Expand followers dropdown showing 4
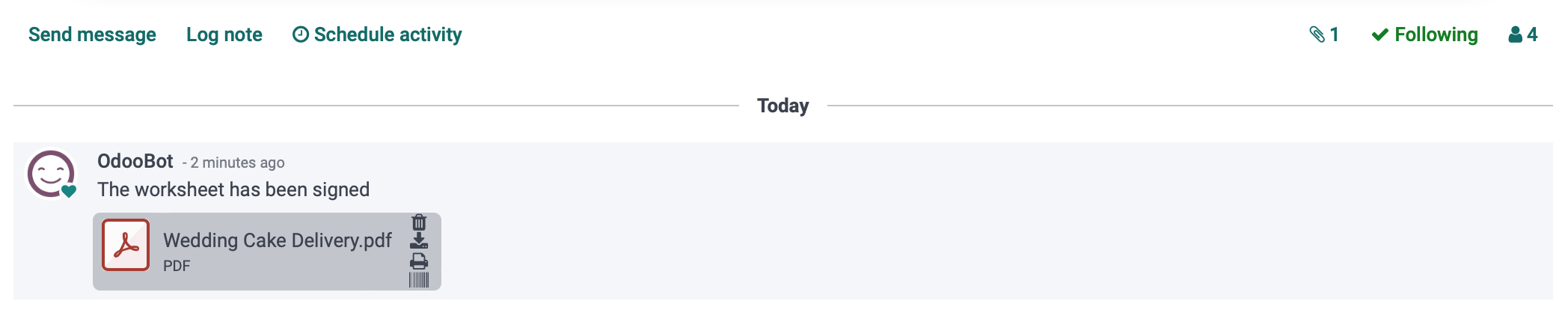The height and width of the screenshot is (313, 1568). point(1522,34)
